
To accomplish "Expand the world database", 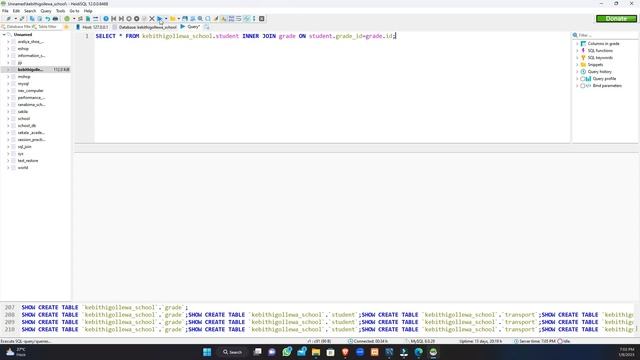I will click(8, 168).
